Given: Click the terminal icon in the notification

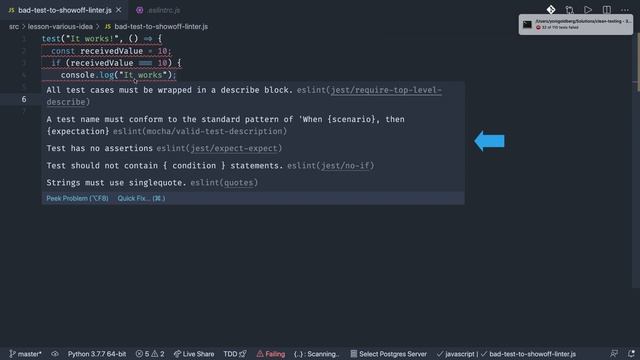Looking at the screenshot, I should 527,24.
